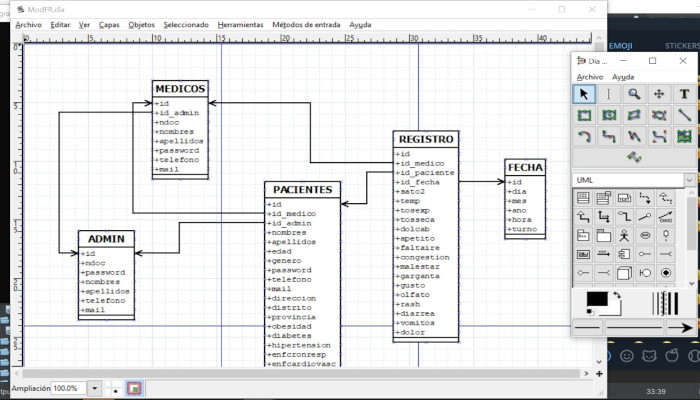700x400 pixels.
Task: Open the UML shape sheet dropdown
Action: (690, 180)
